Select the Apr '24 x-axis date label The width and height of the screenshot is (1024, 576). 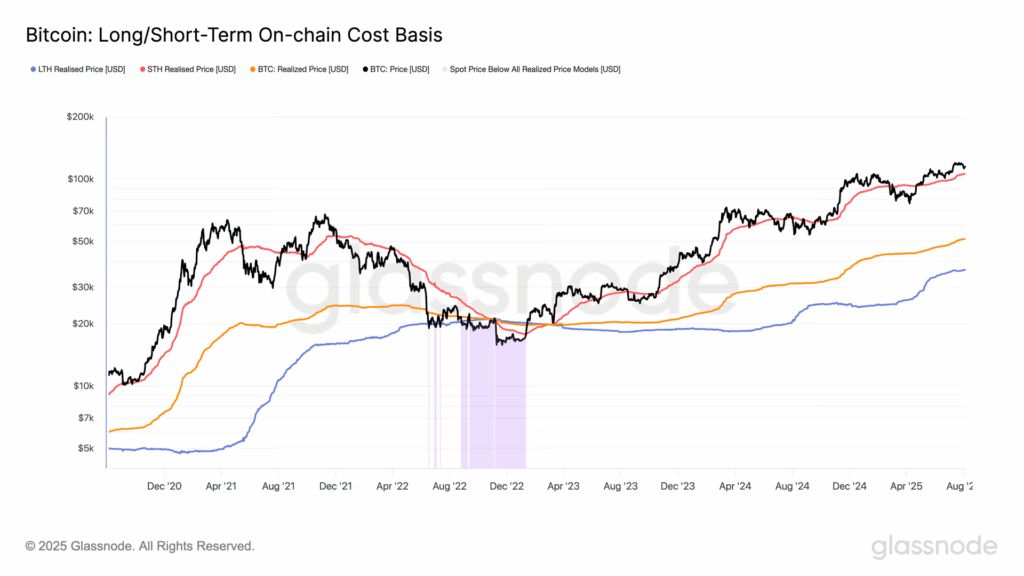pos(734,486)
